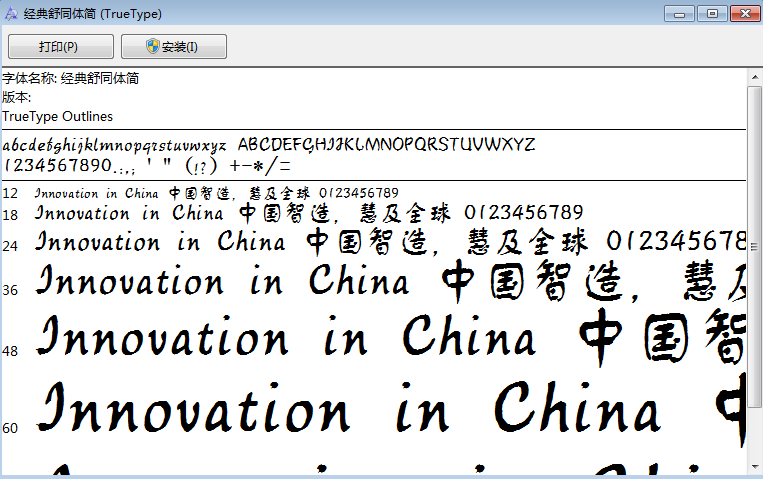Screen dimensions: 763x479
Task: Maximize the font viewer window
Action: pyautogui.click(x=711, y=13)
